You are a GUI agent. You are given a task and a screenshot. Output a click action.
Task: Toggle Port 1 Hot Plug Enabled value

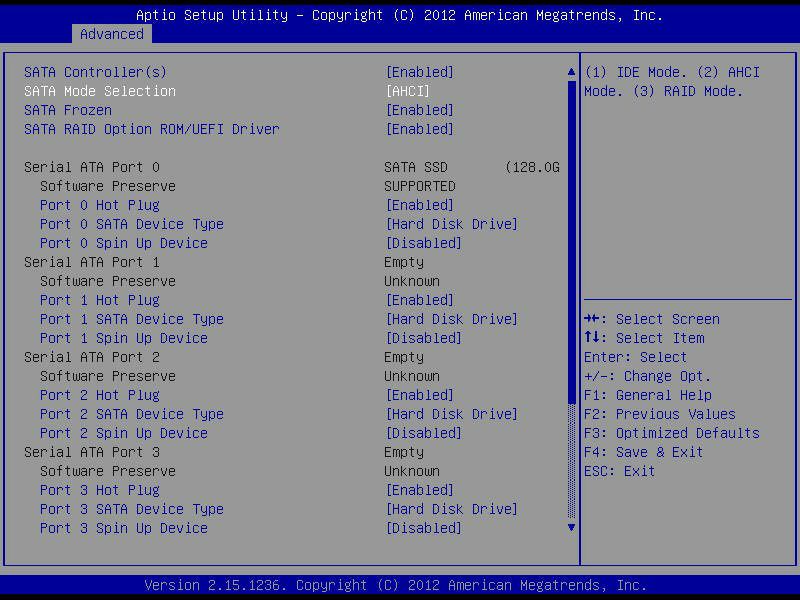click(420, 300)
